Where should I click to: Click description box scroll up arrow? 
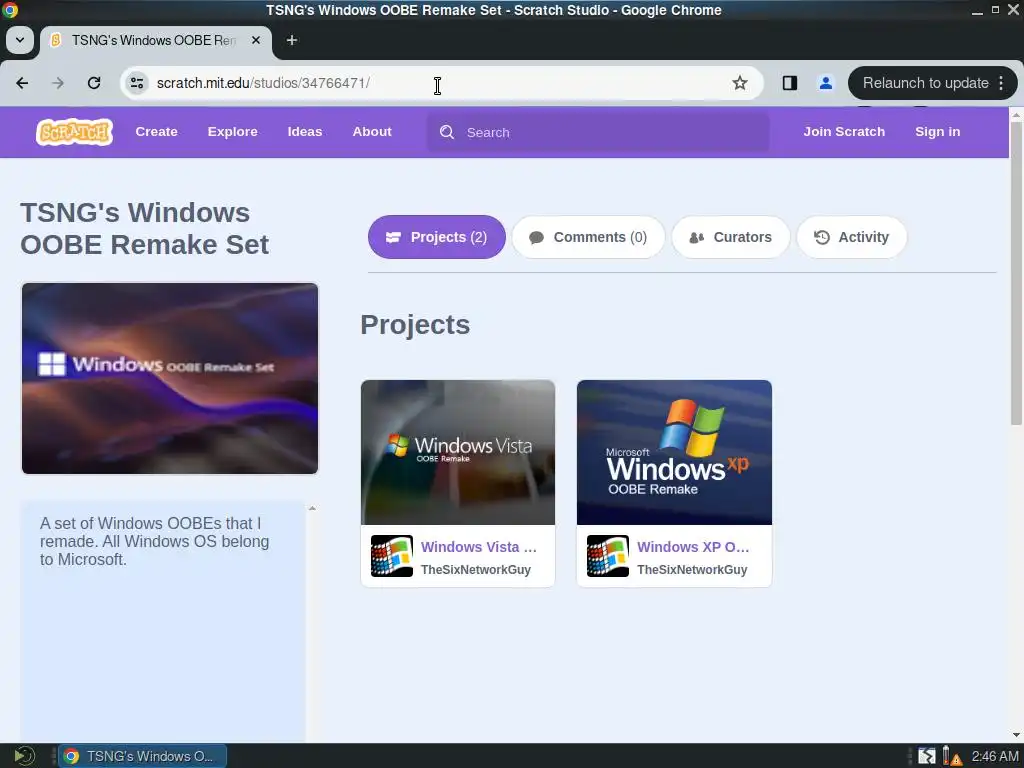(x=312, y=508)
